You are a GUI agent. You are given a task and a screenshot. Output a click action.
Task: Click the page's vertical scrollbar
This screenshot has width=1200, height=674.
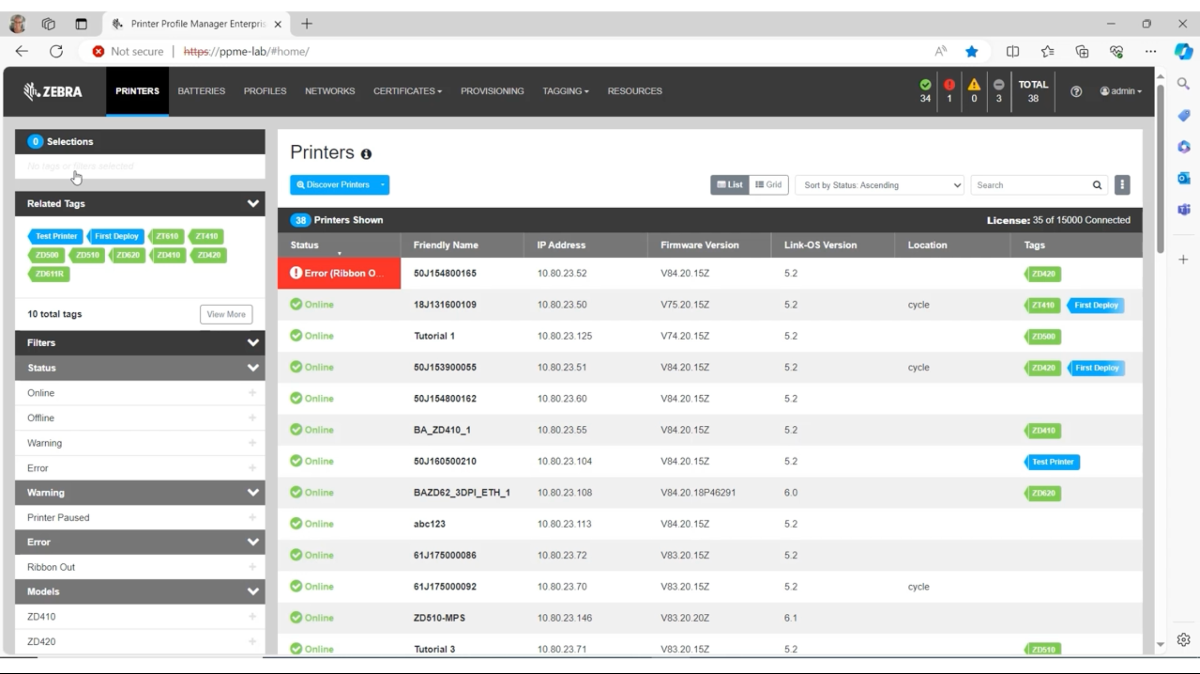1160,170
